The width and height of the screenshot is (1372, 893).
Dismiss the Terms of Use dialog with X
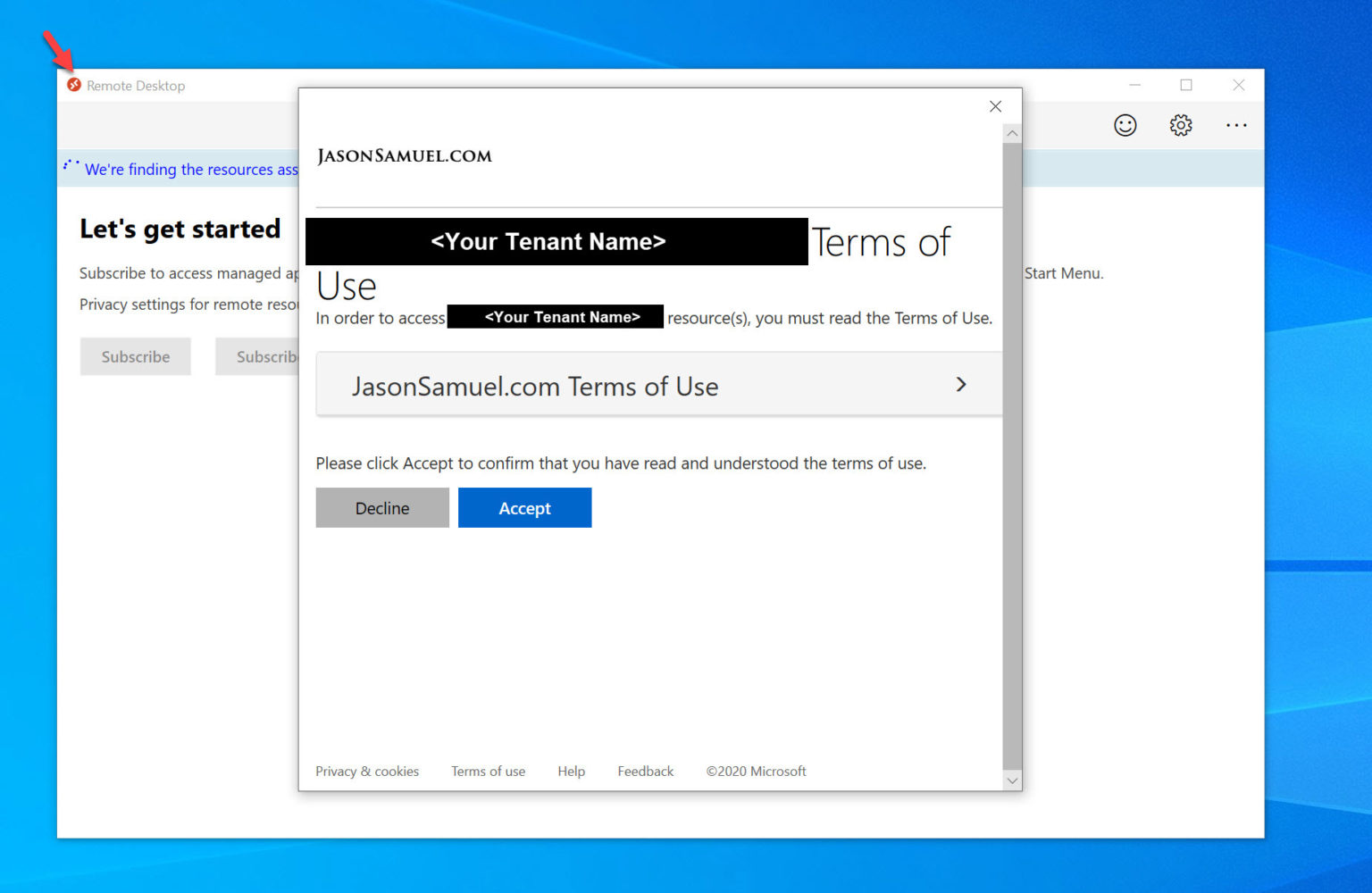click(995, 106)
